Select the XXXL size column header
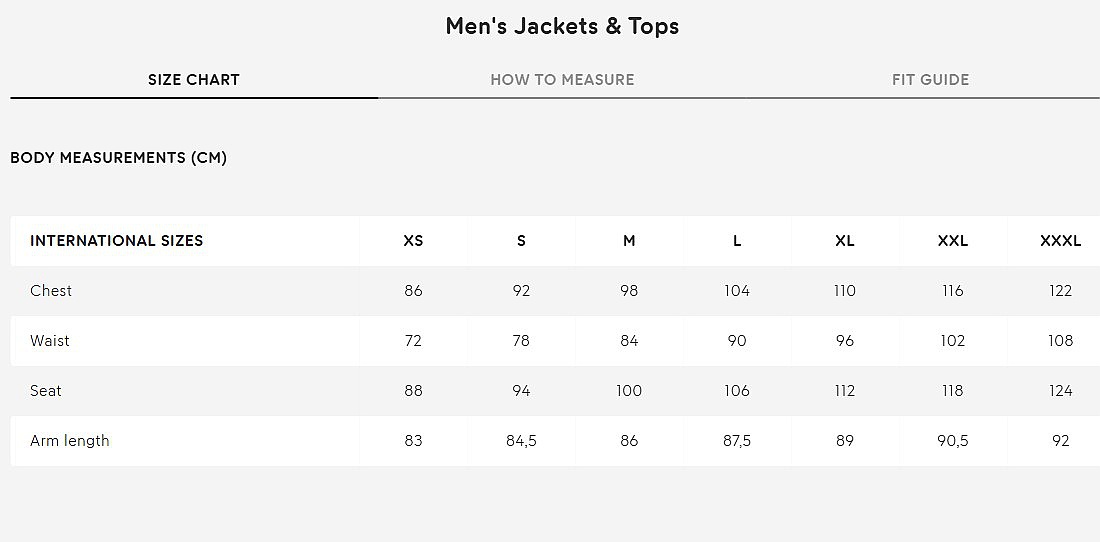 click(x=1061, y=241)
